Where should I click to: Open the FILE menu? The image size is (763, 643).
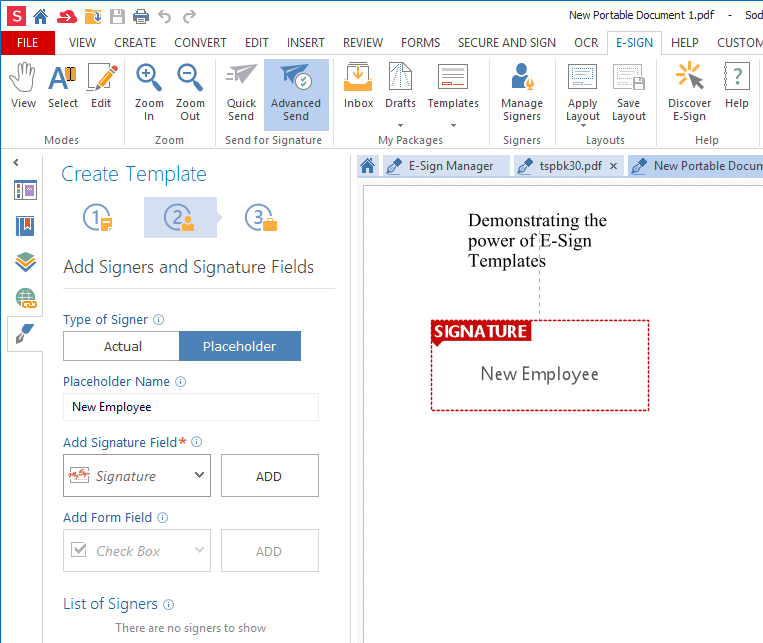click(x=28, y=43)
